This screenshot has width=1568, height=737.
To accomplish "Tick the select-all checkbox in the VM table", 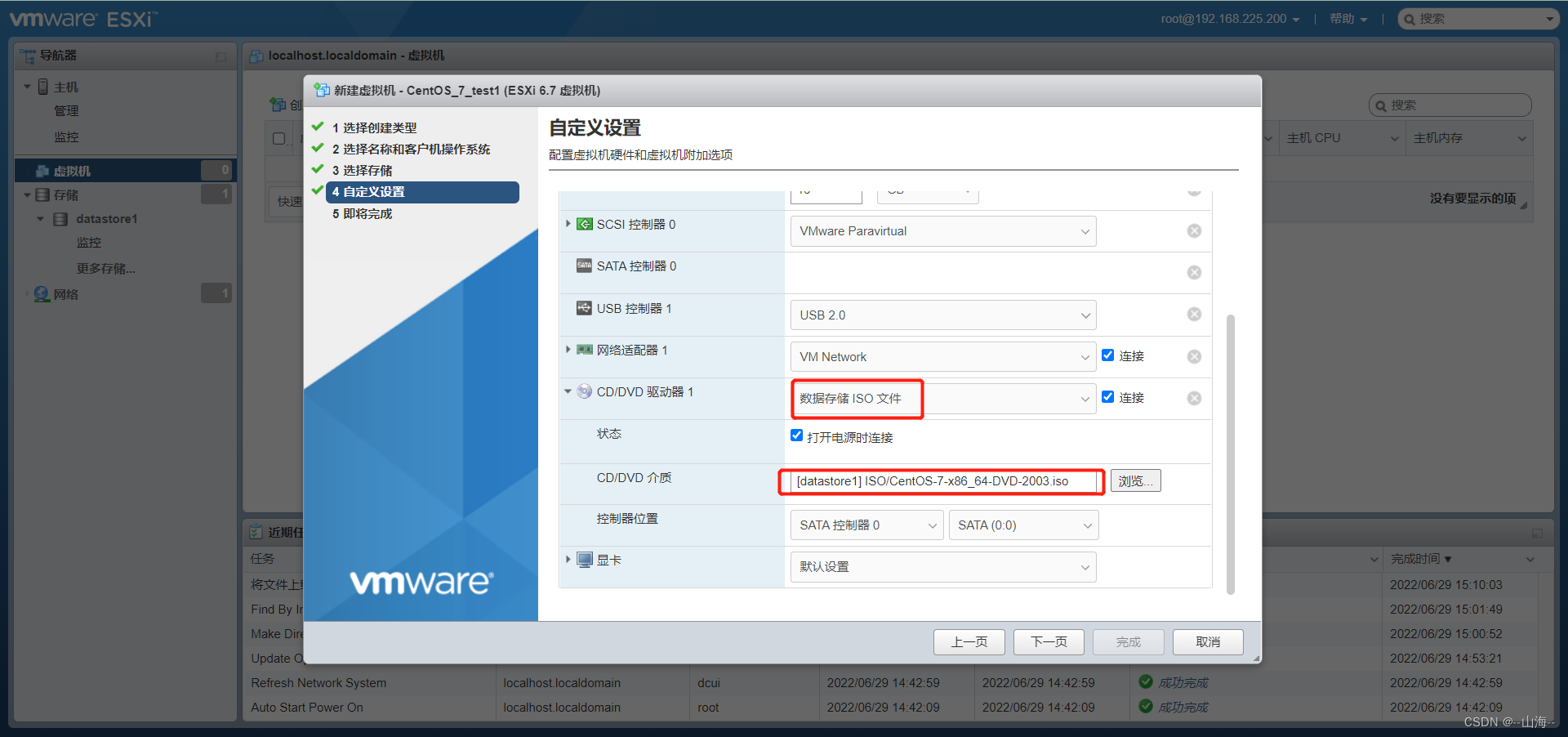I will (279, 138).
